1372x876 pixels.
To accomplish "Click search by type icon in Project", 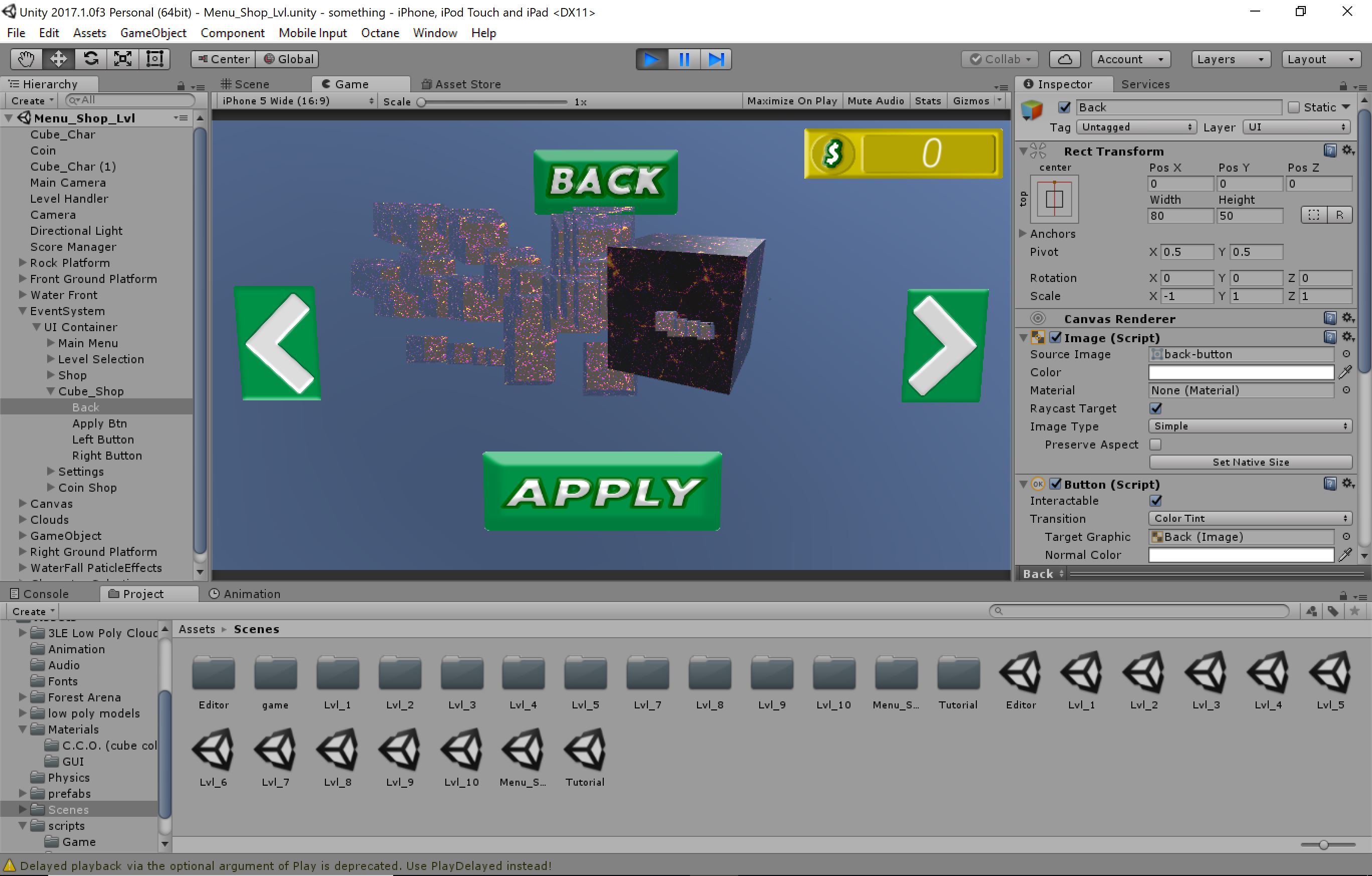I will click(x=1311, y=612).
